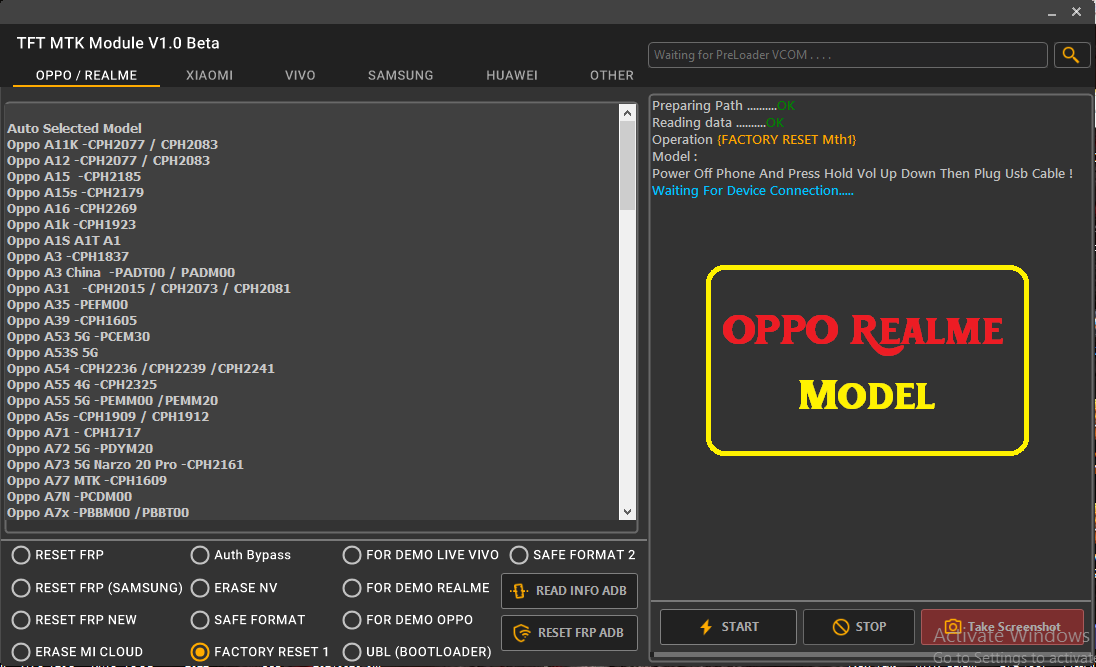
Task: Click the prohibited circle icon on STOP
Action: (x=841, y=626)
